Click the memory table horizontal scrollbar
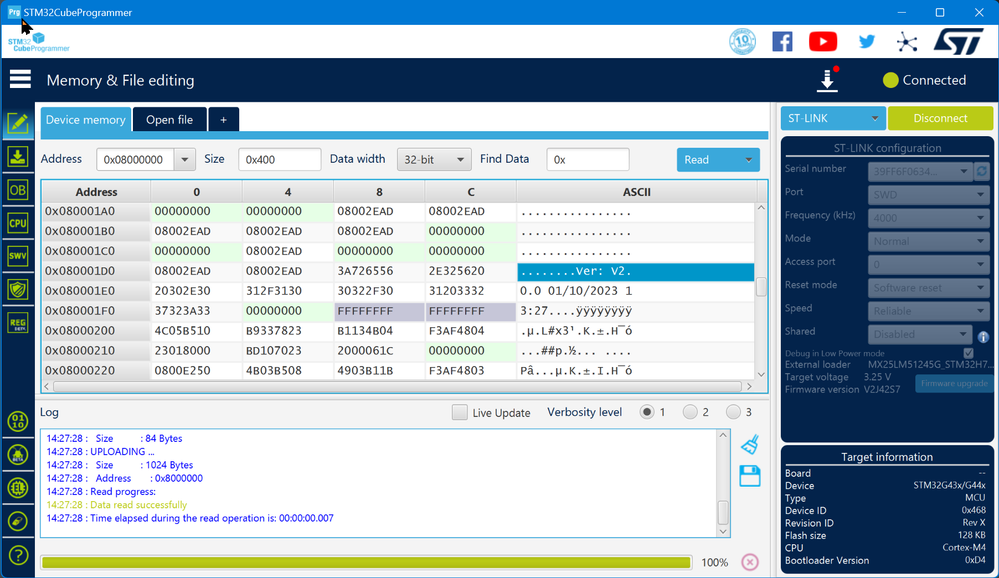 [398, 386]
